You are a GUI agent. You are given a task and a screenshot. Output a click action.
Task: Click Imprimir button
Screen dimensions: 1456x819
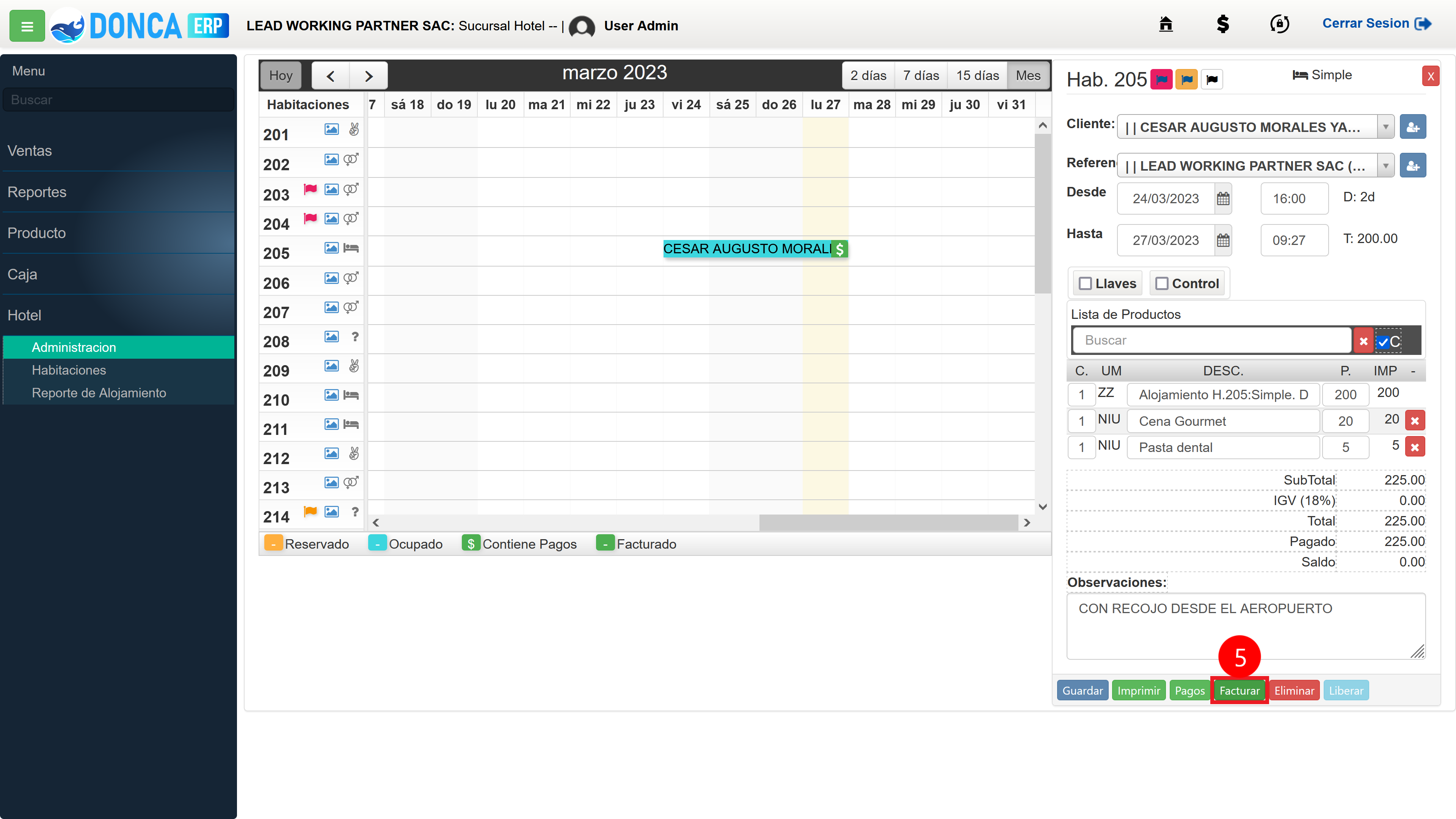[x=1138, y=690]
